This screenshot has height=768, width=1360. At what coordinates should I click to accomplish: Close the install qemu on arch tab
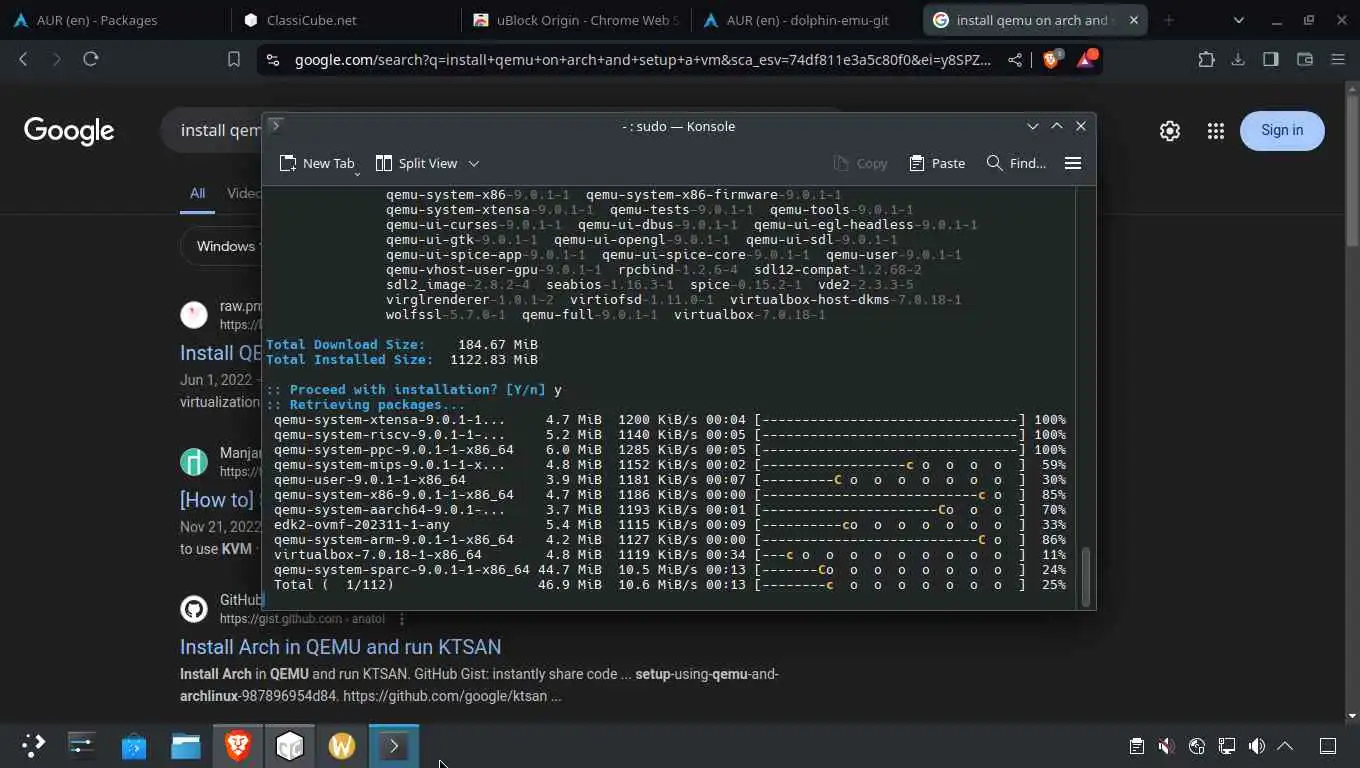point(1133,20)
